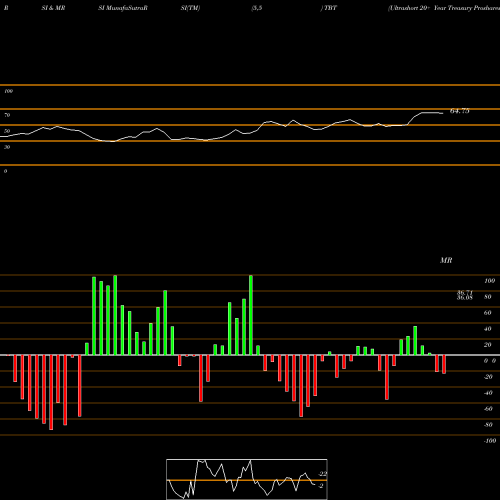Click the -60 label on MR axis

488,409
